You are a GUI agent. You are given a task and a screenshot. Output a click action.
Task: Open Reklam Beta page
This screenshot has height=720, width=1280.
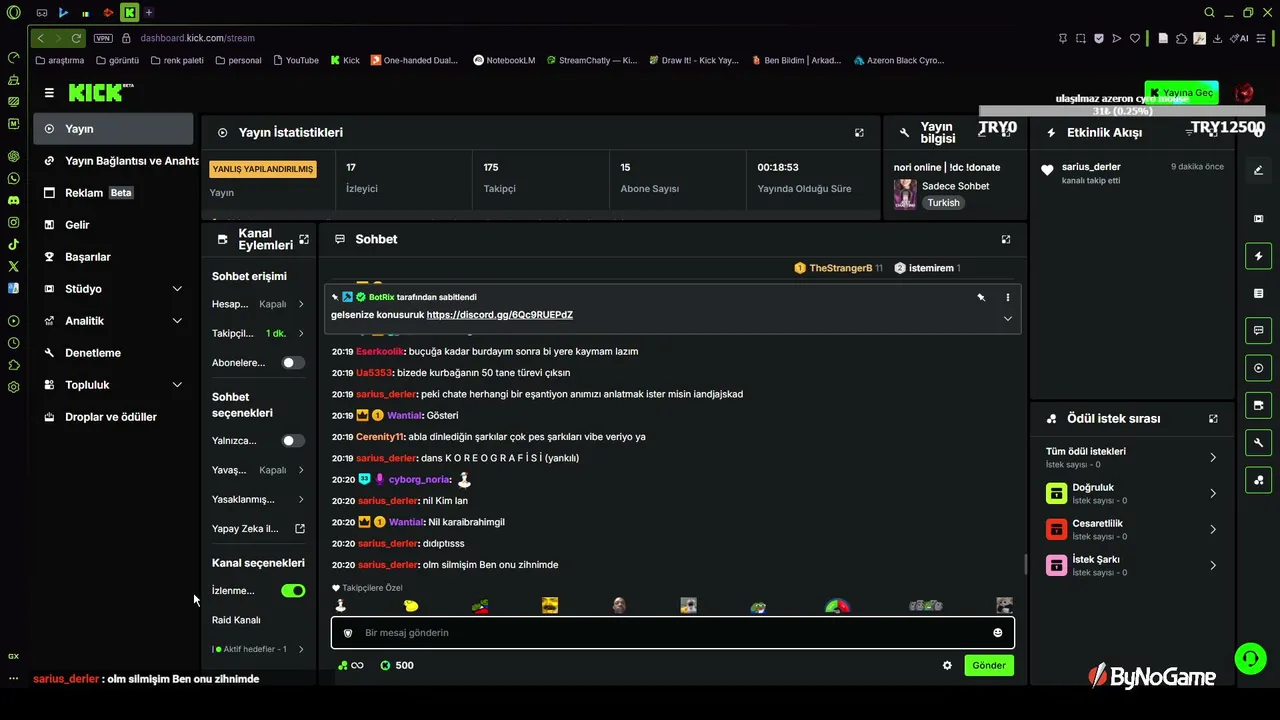click(113, 193)
